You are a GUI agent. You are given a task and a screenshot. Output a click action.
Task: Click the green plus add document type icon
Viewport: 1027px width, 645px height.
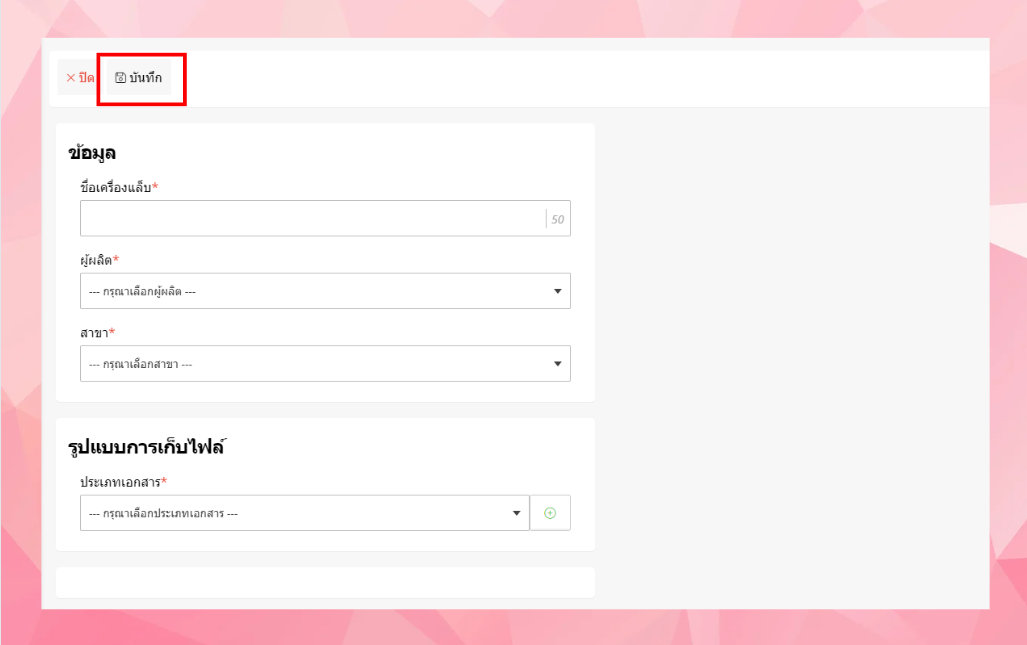tap(549, 513)
